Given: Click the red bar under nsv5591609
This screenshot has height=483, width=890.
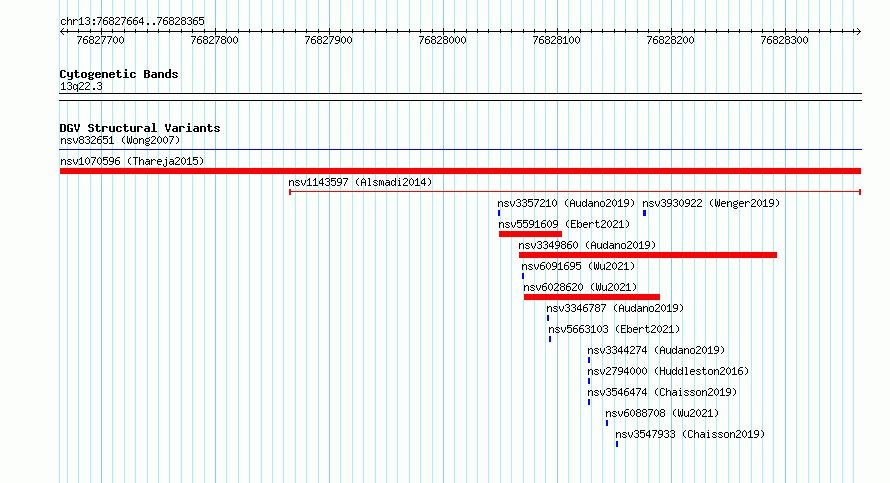Looking at the screenshot, I should (x=530, y=234).
